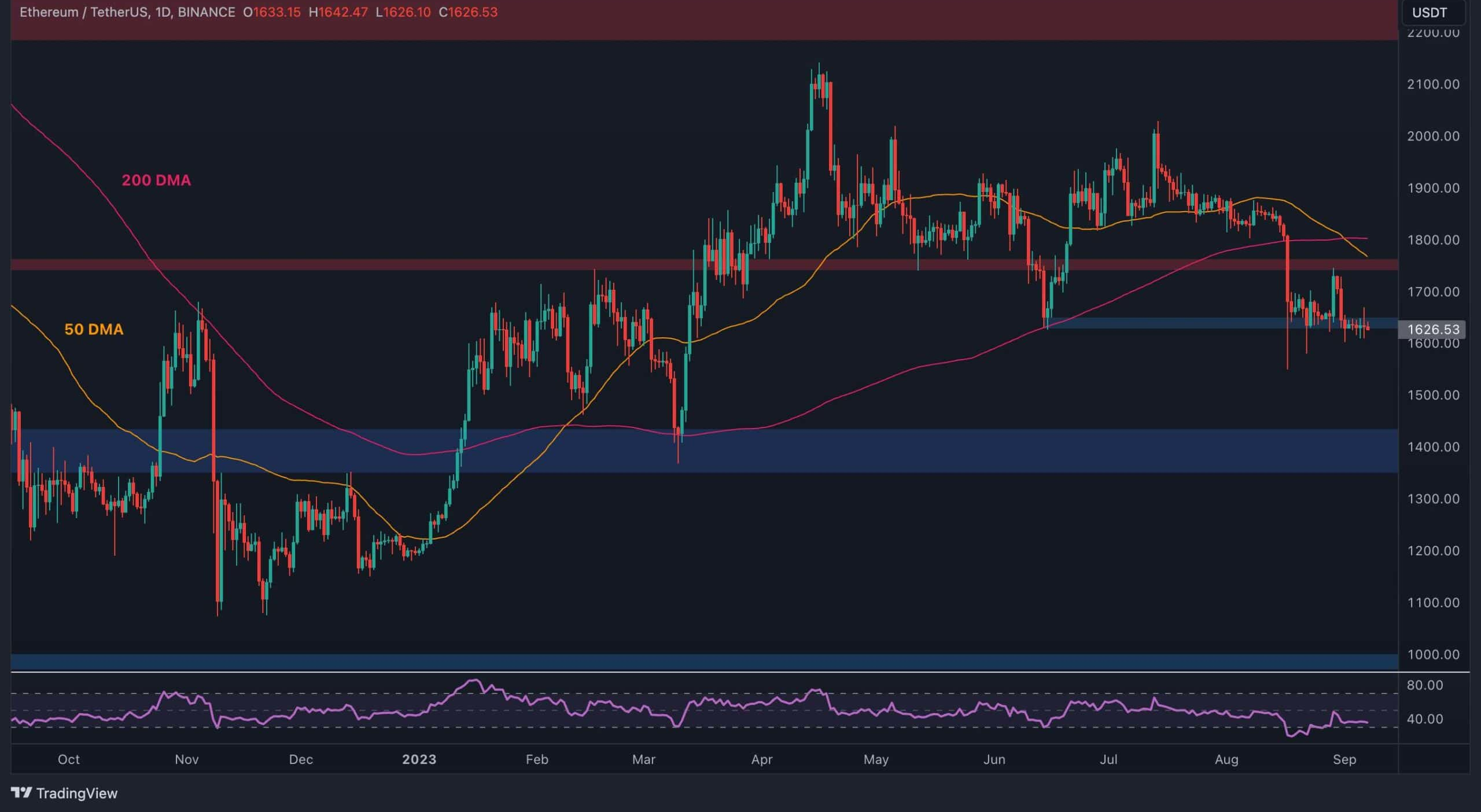Viewport: 1481px width, 812px height.
Task: Click the high value H1642.47
Action: coord(338,12)
